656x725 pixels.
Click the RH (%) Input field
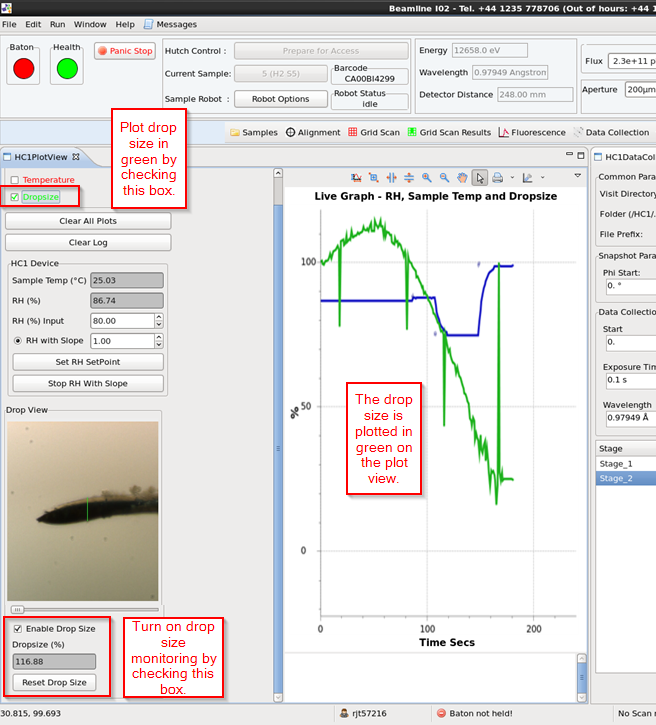click(123, 321)
